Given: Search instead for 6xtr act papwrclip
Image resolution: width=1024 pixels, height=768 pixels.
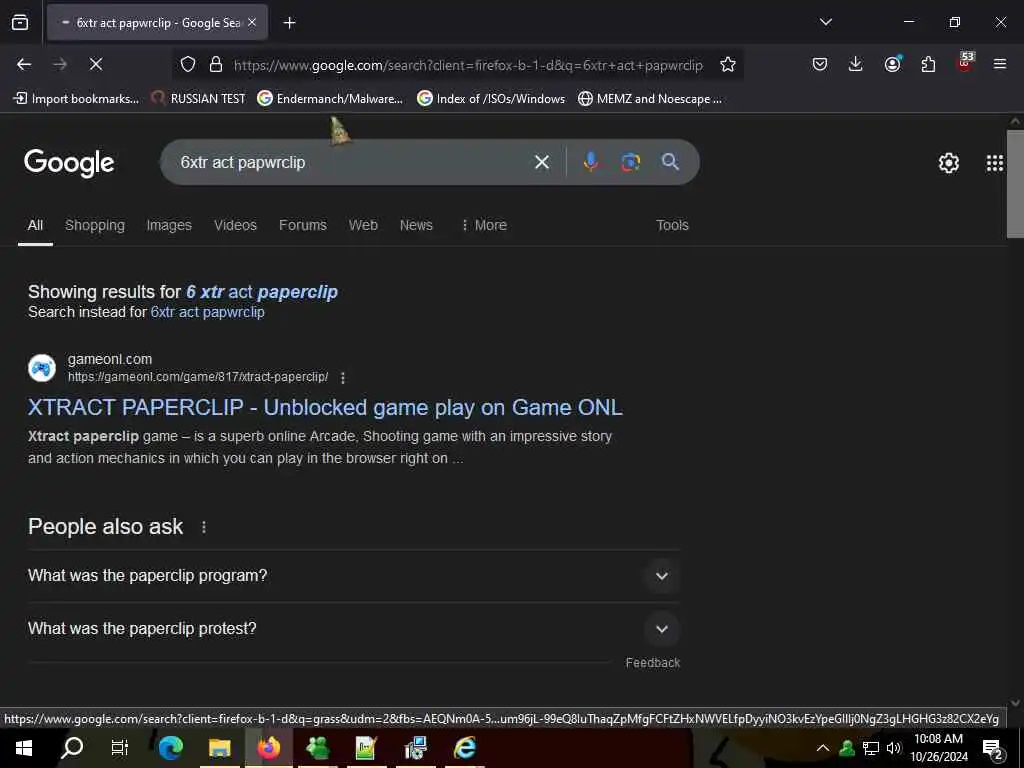Looking at the screenshot, I should [x=208, y=312].
